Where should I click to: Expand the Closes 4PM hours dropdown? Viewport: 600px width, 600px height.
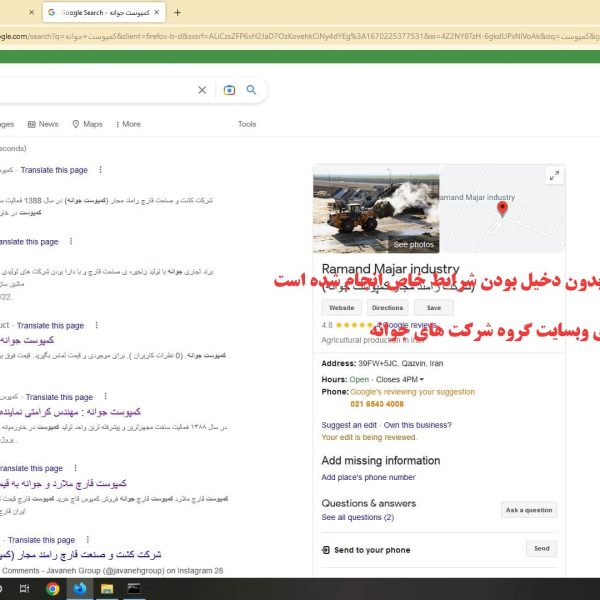421,380
